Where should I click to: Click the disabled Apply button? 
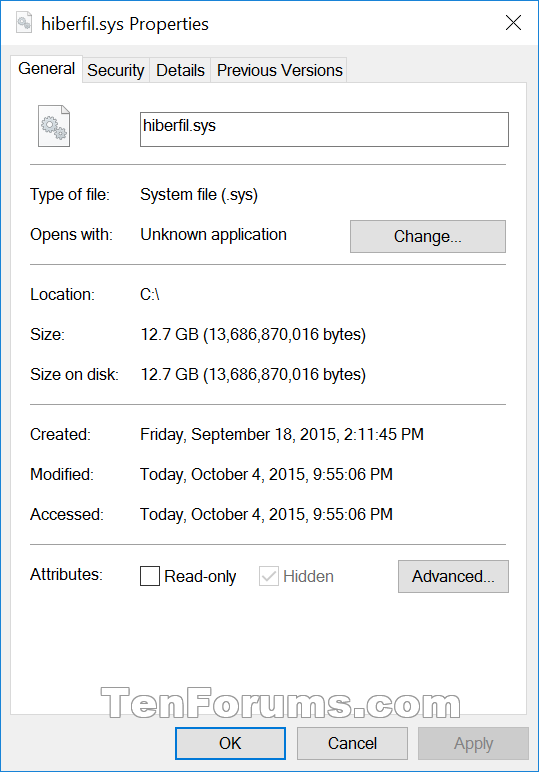(474, 743)
